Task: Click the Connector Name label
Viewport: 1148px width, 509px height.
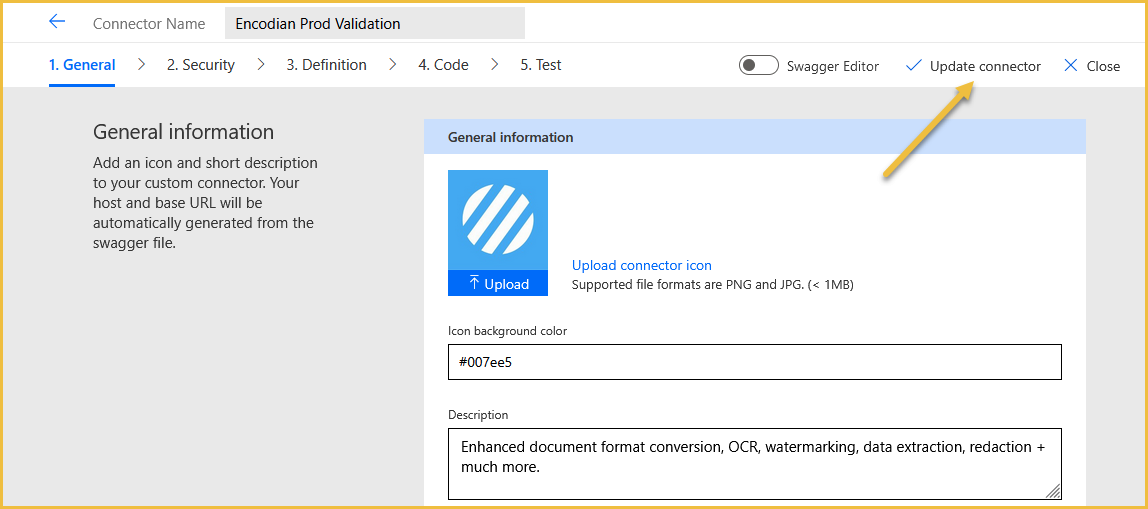Action: coord(149,23)
